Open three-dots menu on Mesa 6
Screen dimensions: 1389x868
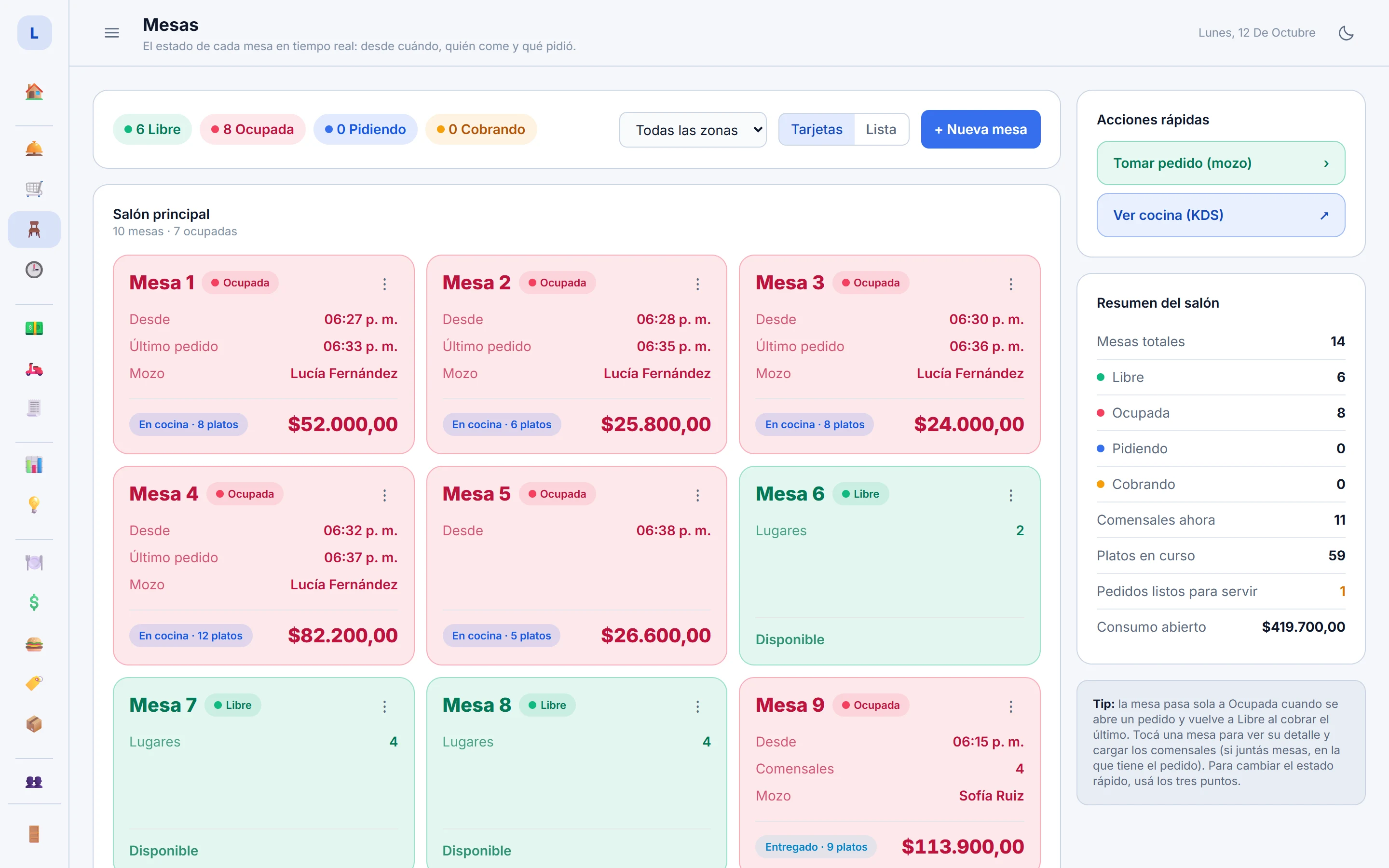pos(1011,495)
